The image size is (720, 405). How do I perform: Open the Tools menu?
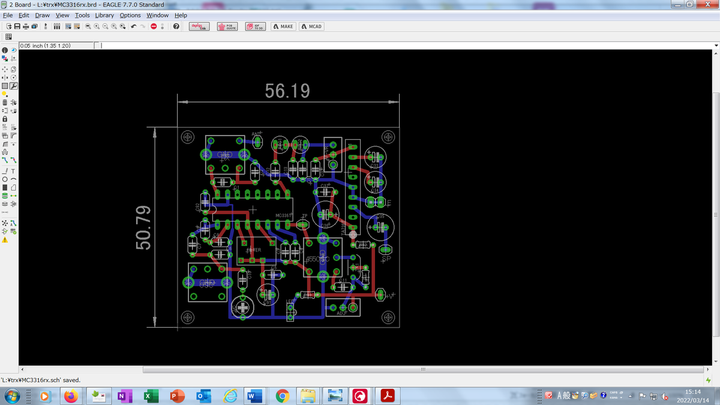click(x=82, y=15)
